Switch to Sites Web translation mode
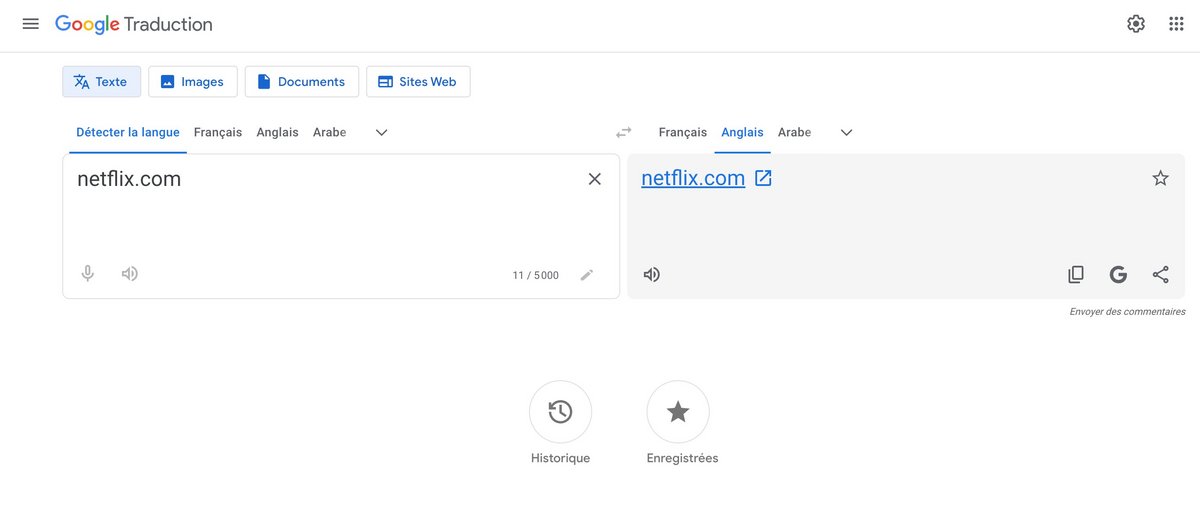 418,82
